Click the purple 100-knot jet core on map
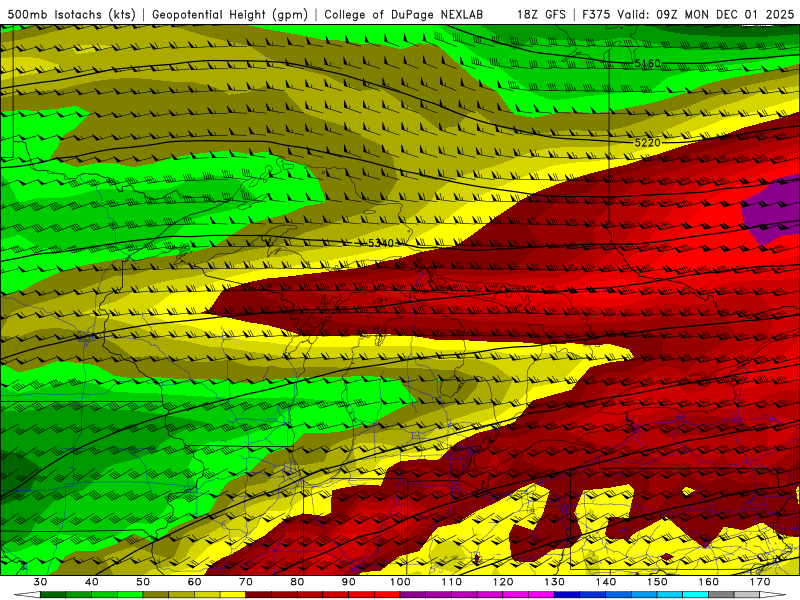This screenshot has width=800, height=600. coord(773,209)
